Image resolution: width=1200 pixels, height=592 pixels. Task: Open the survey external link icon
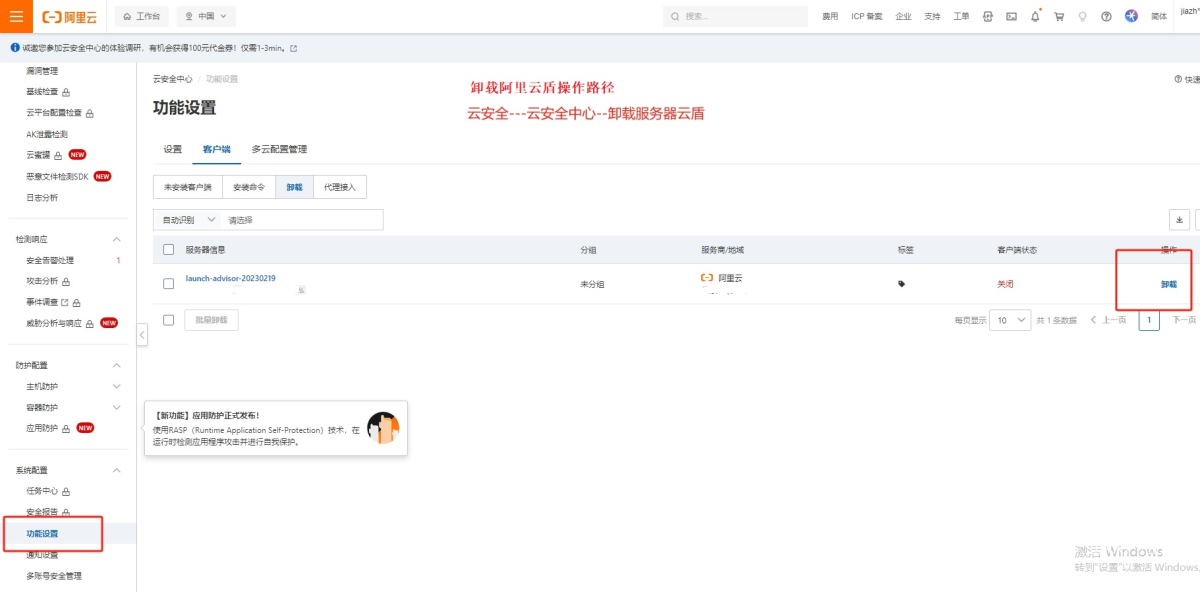coord(293,48)
